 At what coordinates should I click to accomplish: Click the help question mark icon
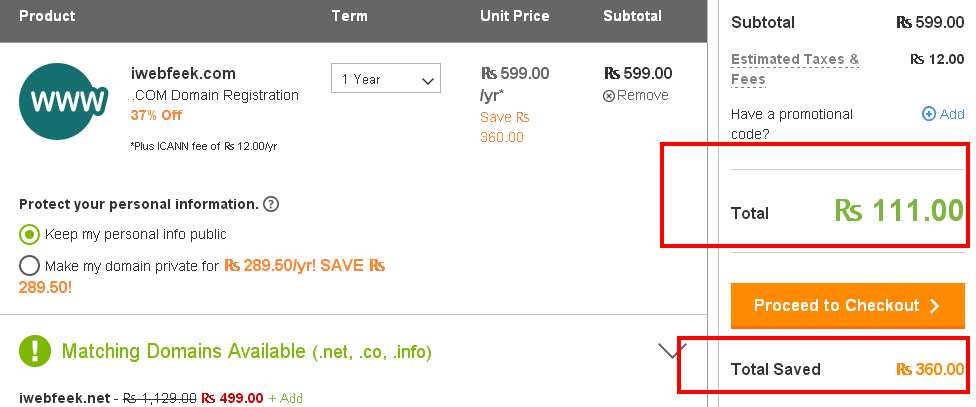click(x=270, y=204)
